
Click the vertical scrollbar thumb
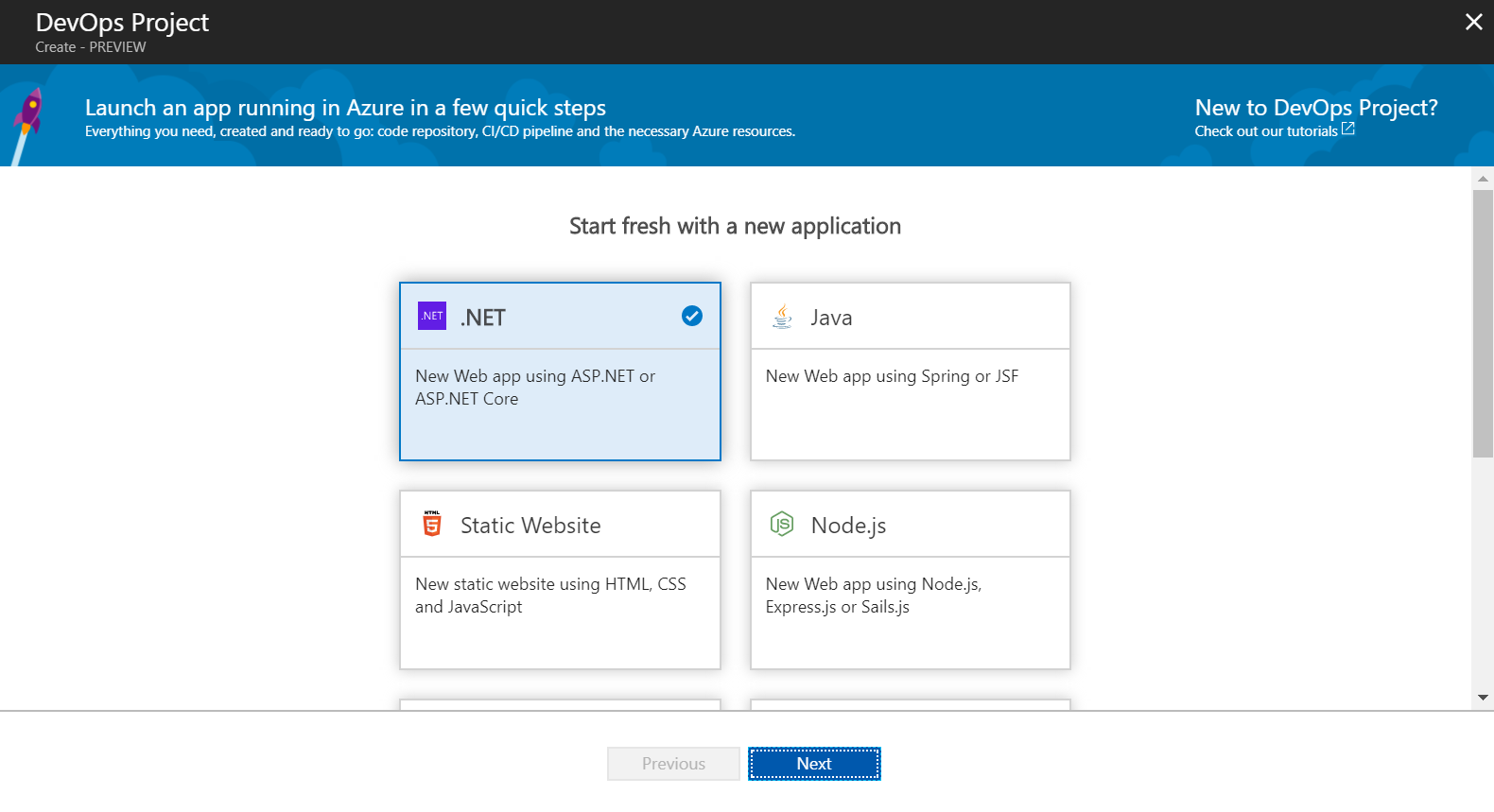[1483, 323]
